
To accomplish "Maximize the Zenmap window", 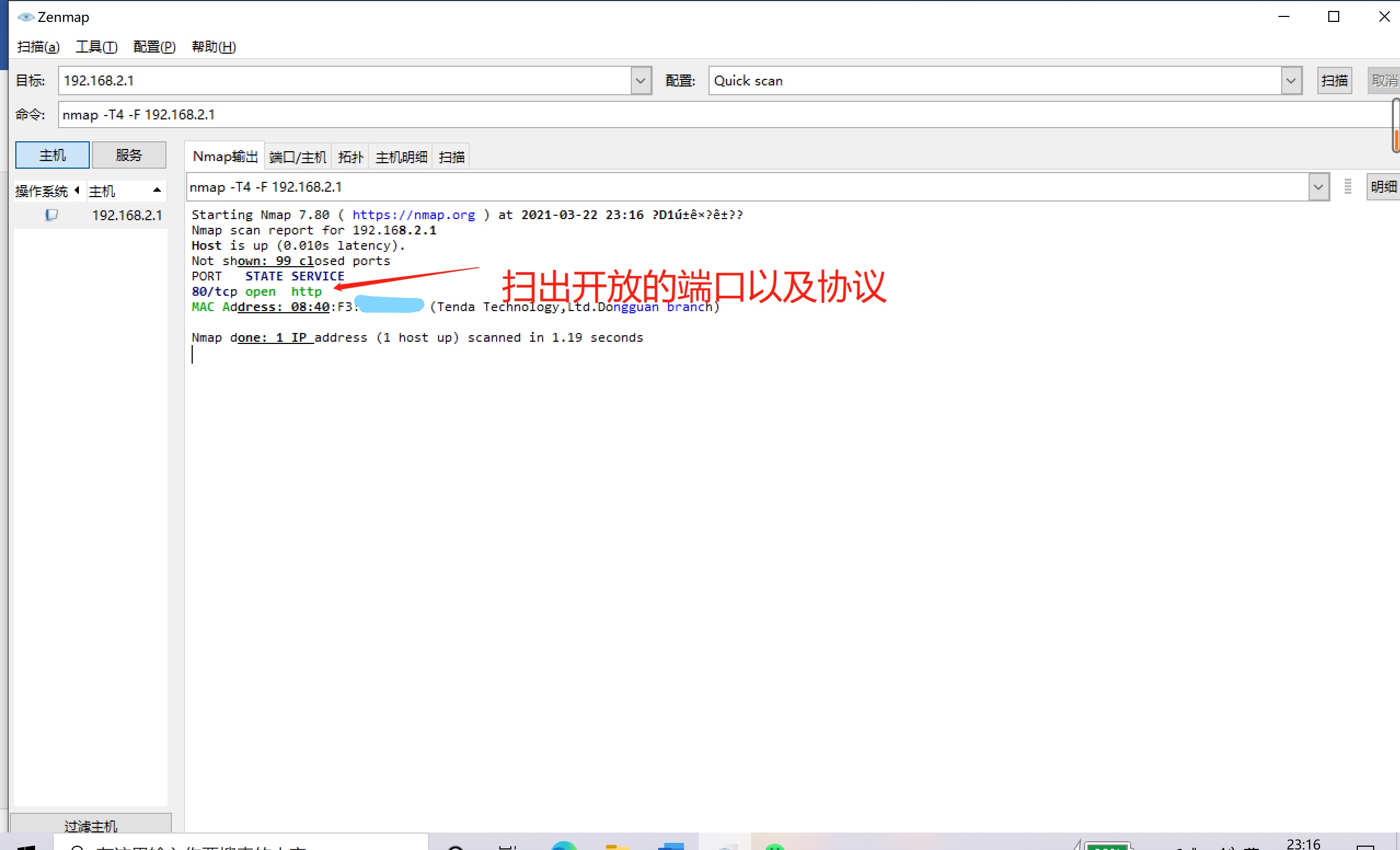I will coord(1334,17).
